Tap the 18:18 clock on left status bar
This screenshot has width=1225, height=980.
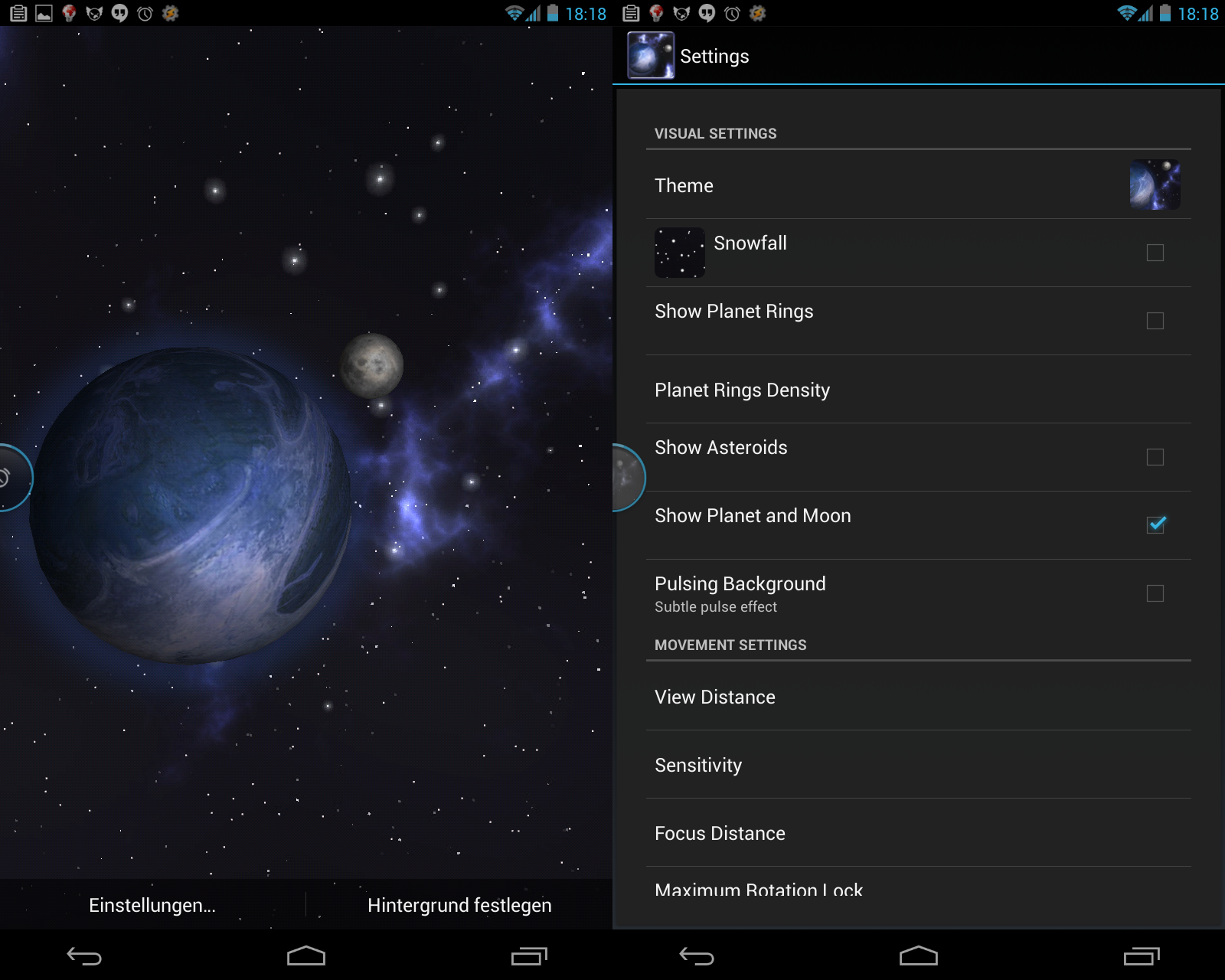click(586, 14)
